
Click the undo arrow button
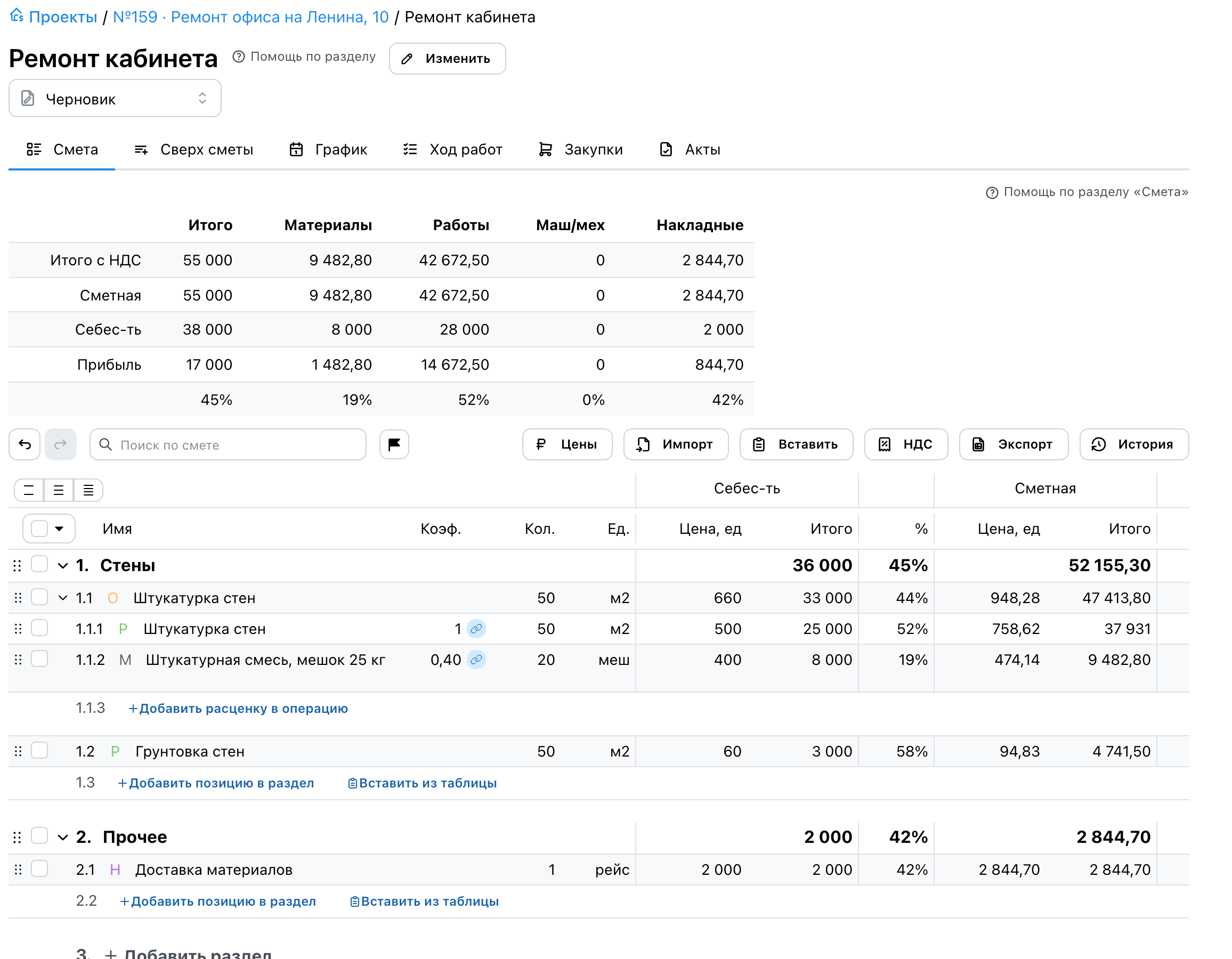point(25,444)
